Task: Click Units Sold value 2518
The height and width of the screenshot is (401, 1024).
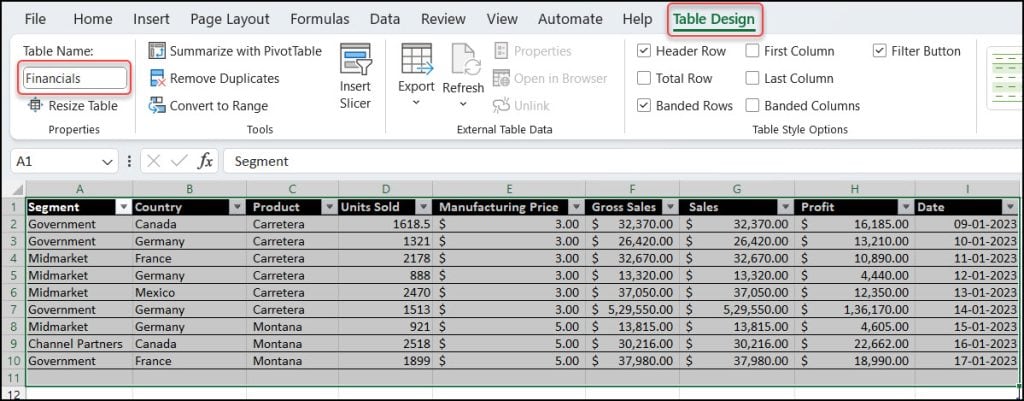Action: 385,344
